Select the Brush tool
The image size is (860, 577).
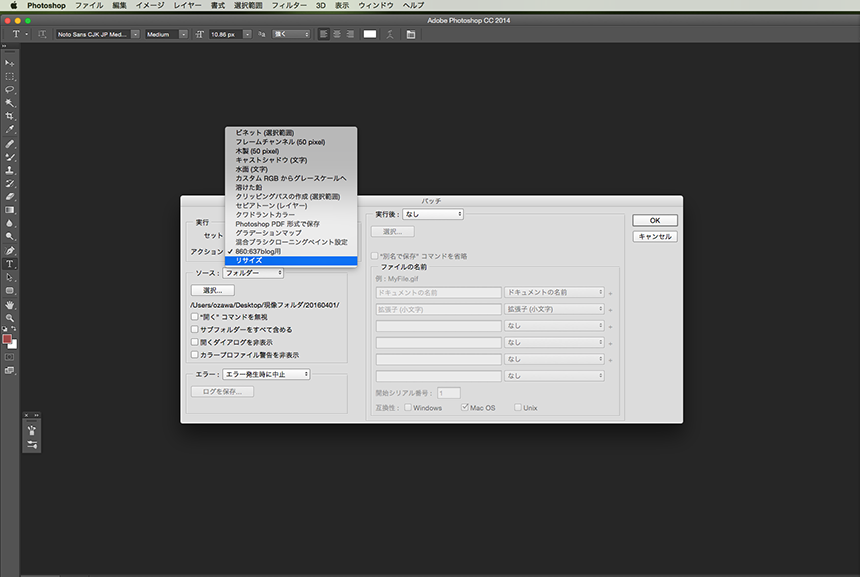click(x=10, y=157)
